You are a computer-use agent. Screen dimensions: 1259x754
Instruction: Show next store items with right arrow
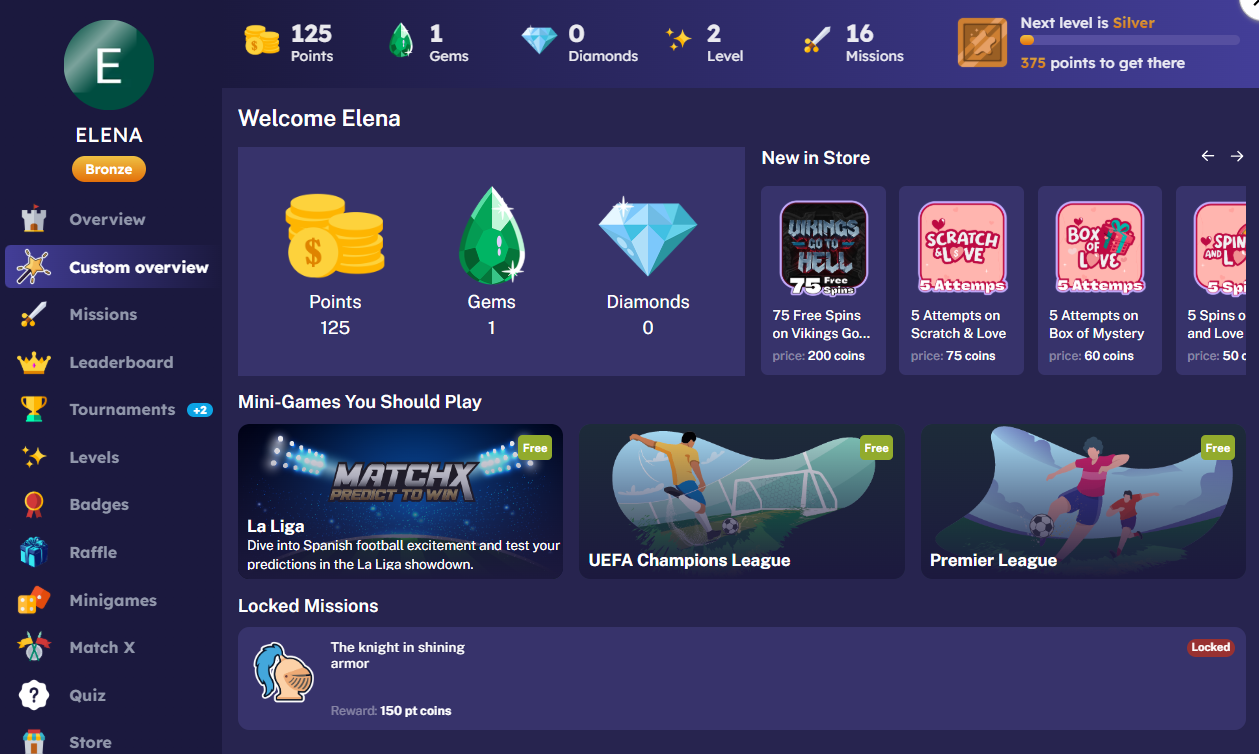[x=1237, y=156]
